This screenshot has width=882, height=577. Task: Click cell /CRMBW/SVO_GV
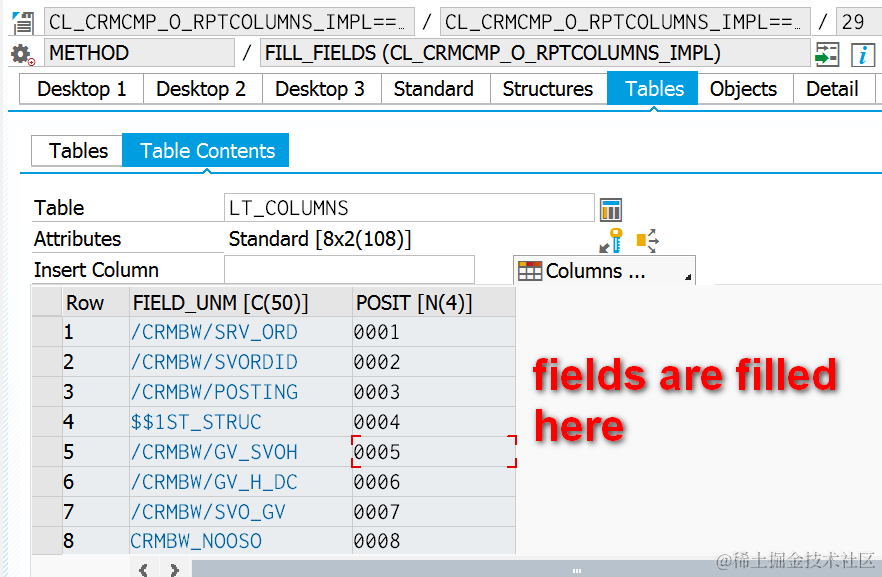click(241, 511)
